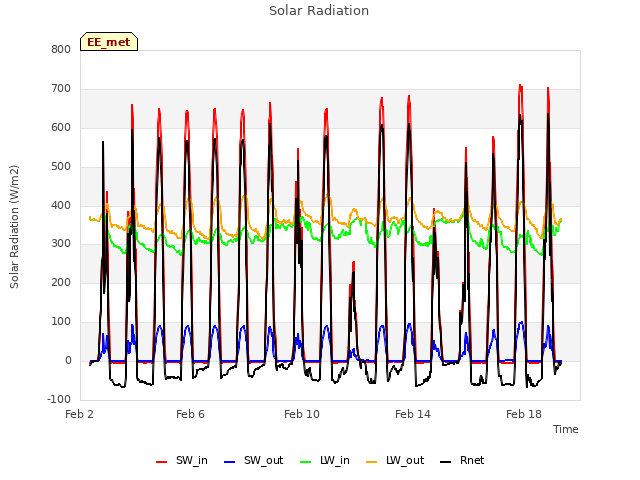Click the 400 y-axis tick label
The width and height of the screenshot is (640, 480).
[61, 205]
